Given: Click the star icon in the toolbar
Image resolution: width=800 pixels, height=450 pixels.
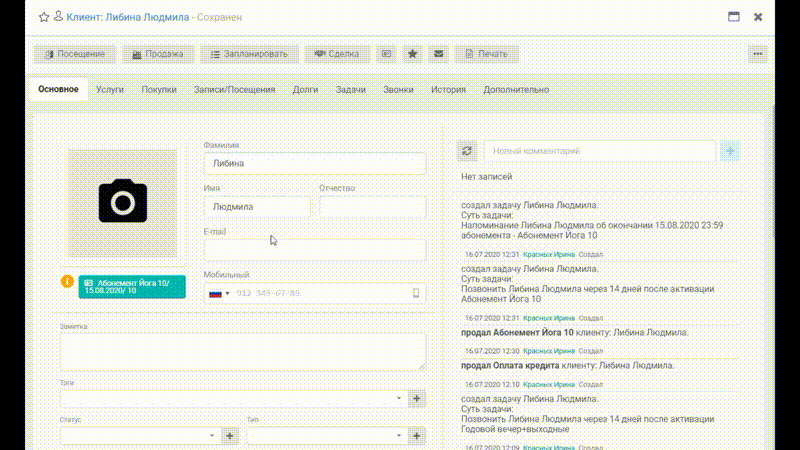Looking at the screenshot, I should tap(412, 54).
